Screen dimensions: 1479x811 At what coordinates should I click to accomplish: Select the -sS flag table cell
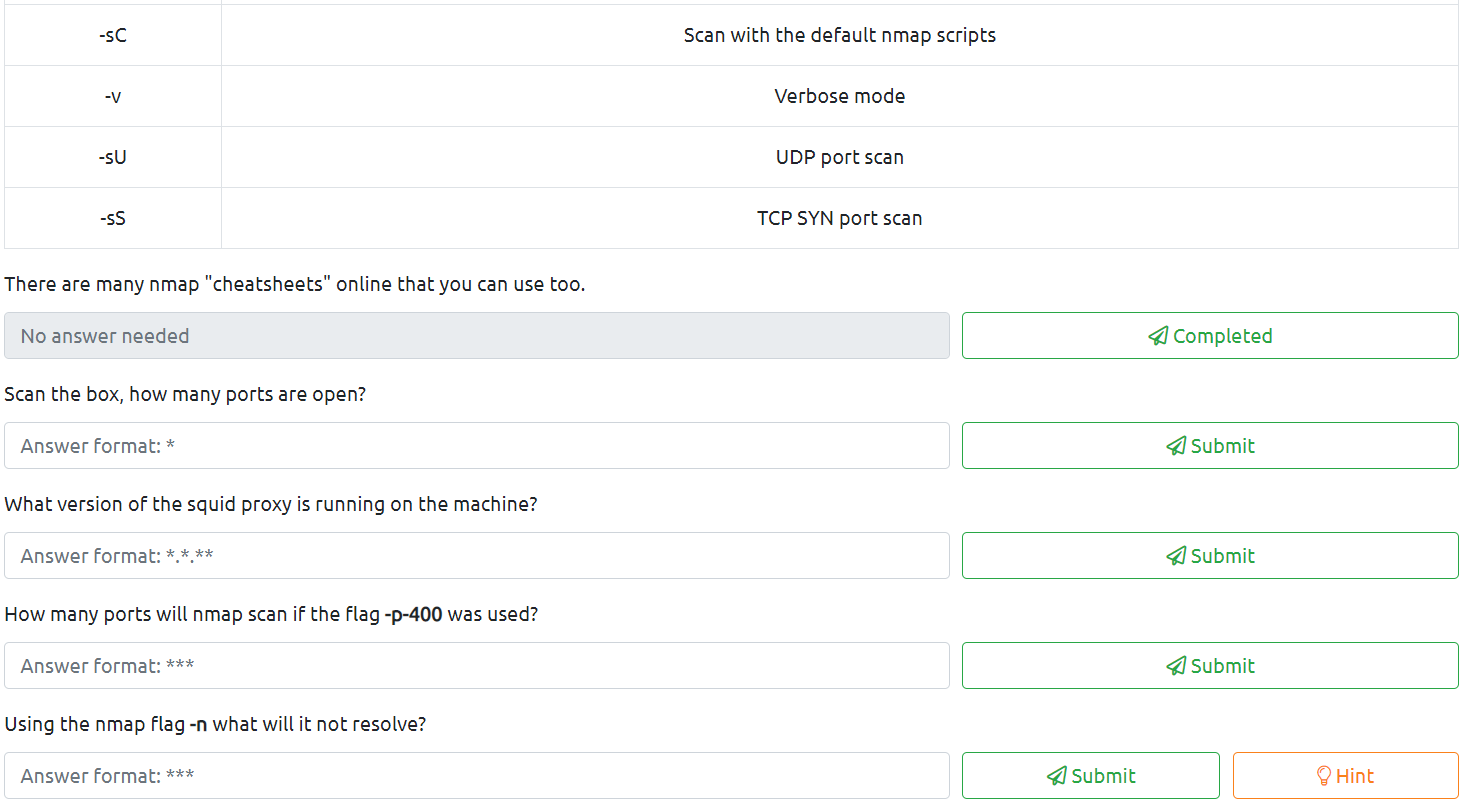[113, 218]
